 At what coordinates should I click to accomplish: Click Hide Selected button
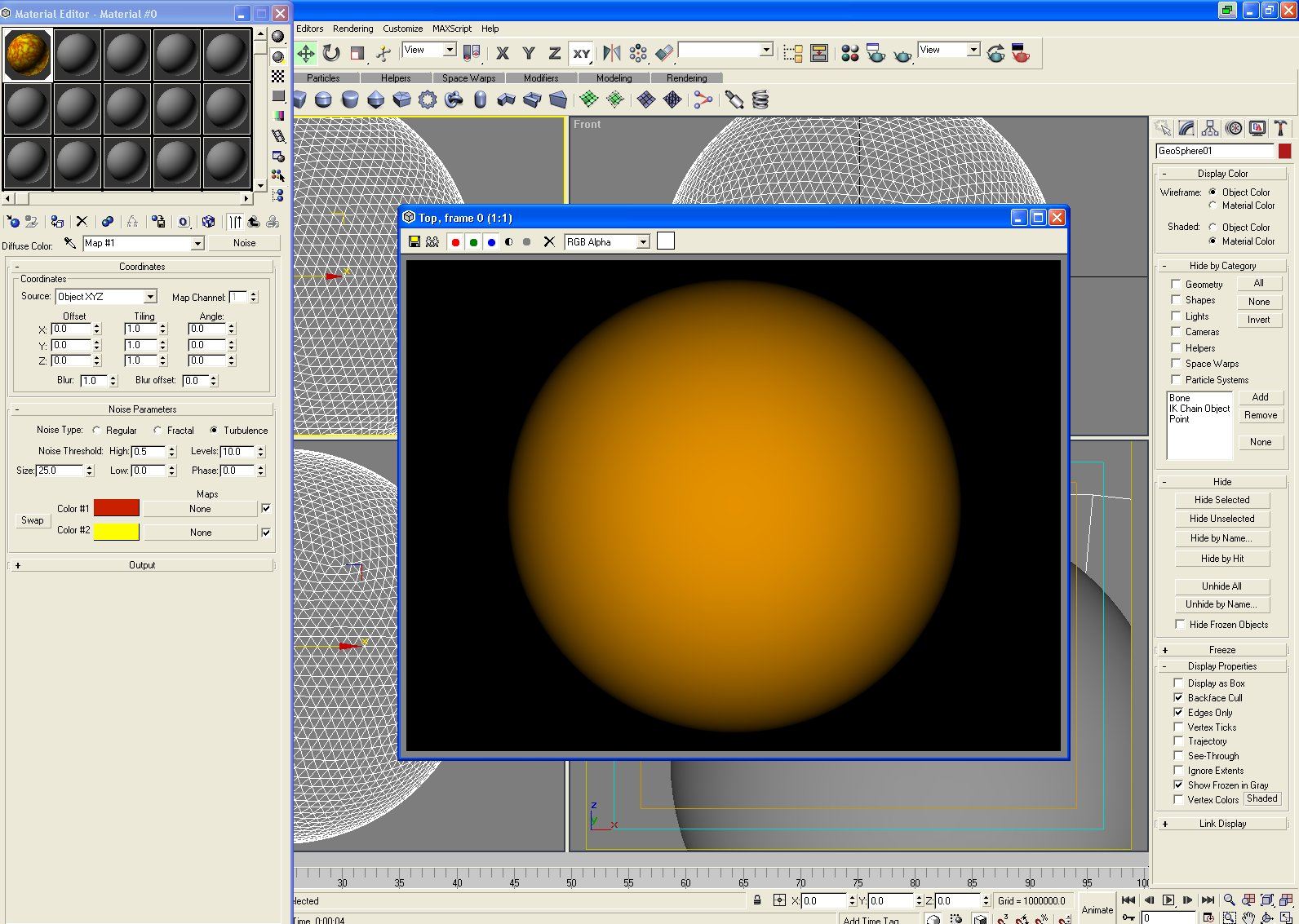tap(1221, 500)
